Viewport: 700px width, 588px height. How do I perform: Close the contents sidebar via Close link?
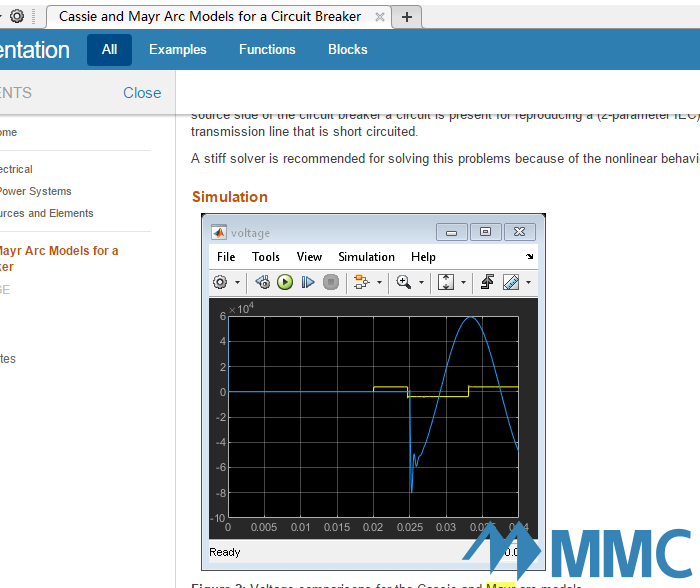tap(142, 93)
